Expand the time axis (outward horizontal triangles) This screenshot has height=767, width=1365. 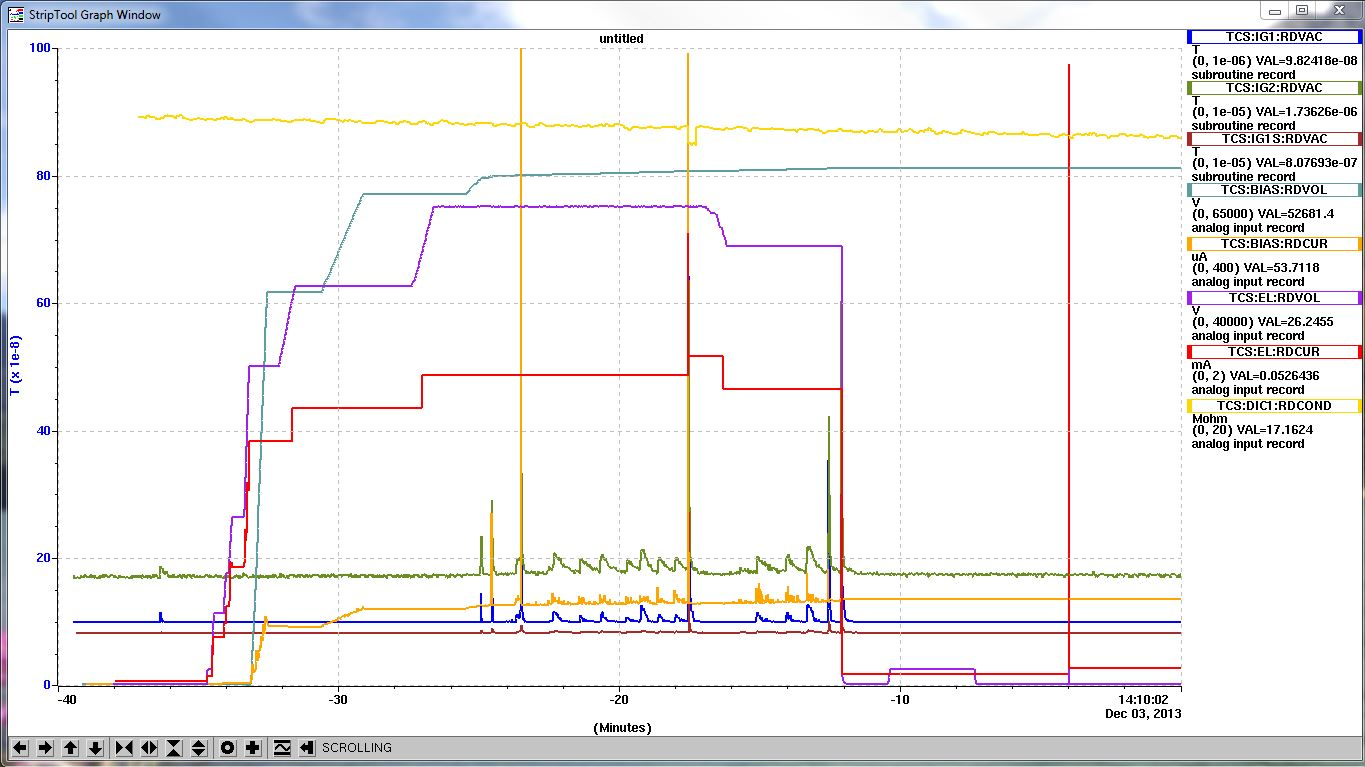pos(149,748)
